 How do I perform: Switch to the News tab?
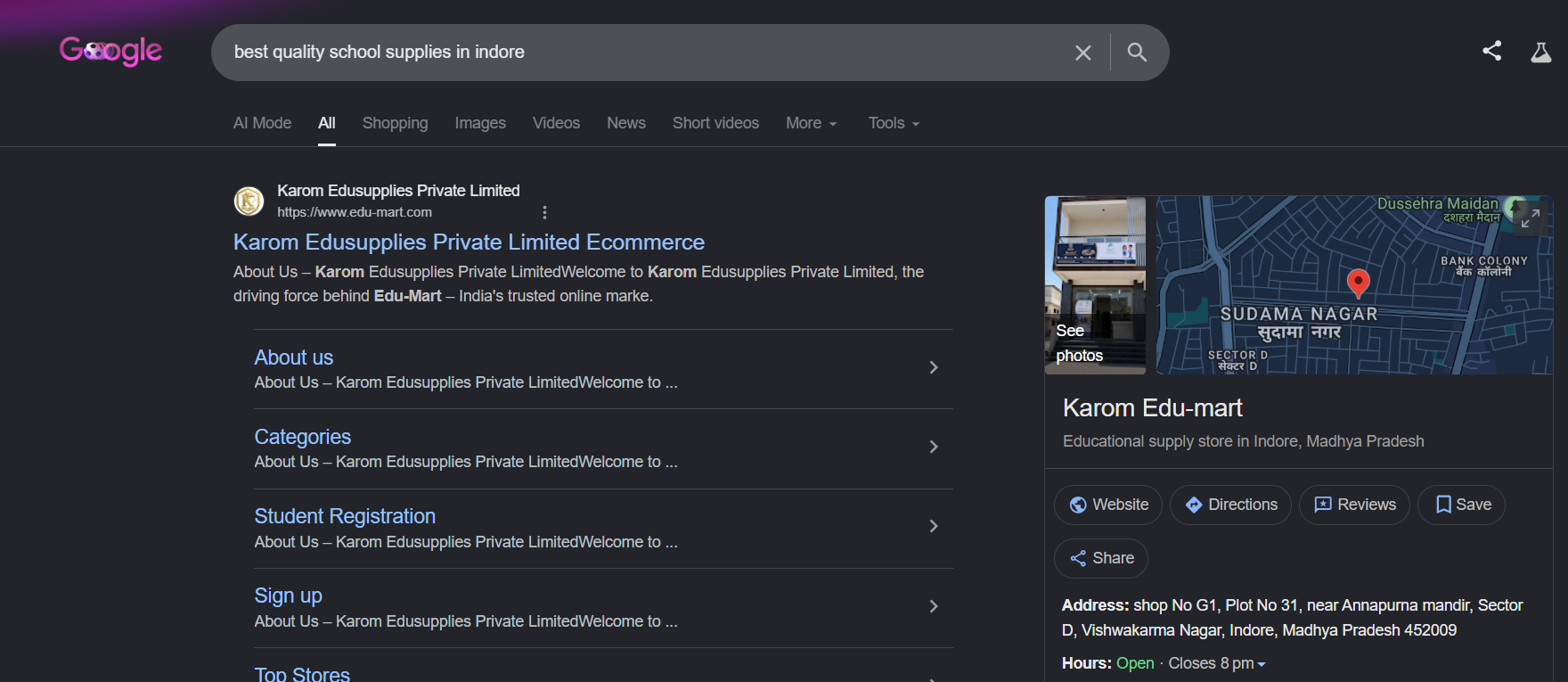(626, 123)
